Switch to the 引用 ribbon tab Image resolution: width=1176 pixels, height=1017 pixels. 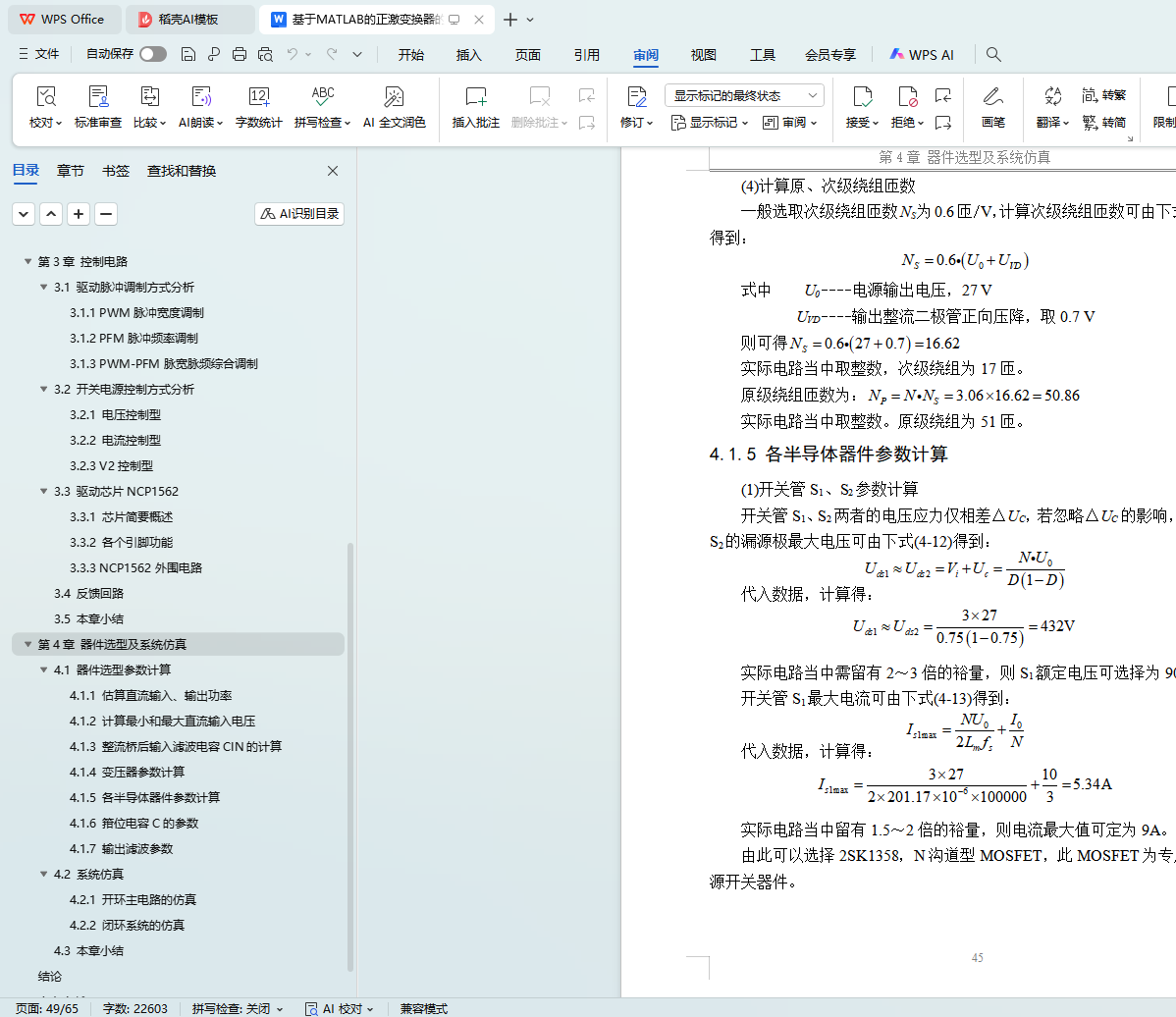point(587,55)
